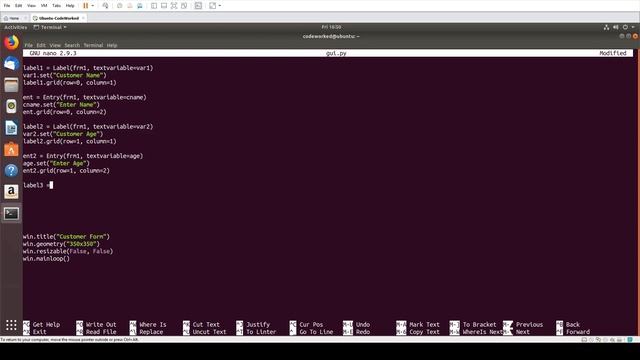This screenshot has height=360, width=640.
Task: Click the line var2.set("Customer Age")
Action: point(63,134)
